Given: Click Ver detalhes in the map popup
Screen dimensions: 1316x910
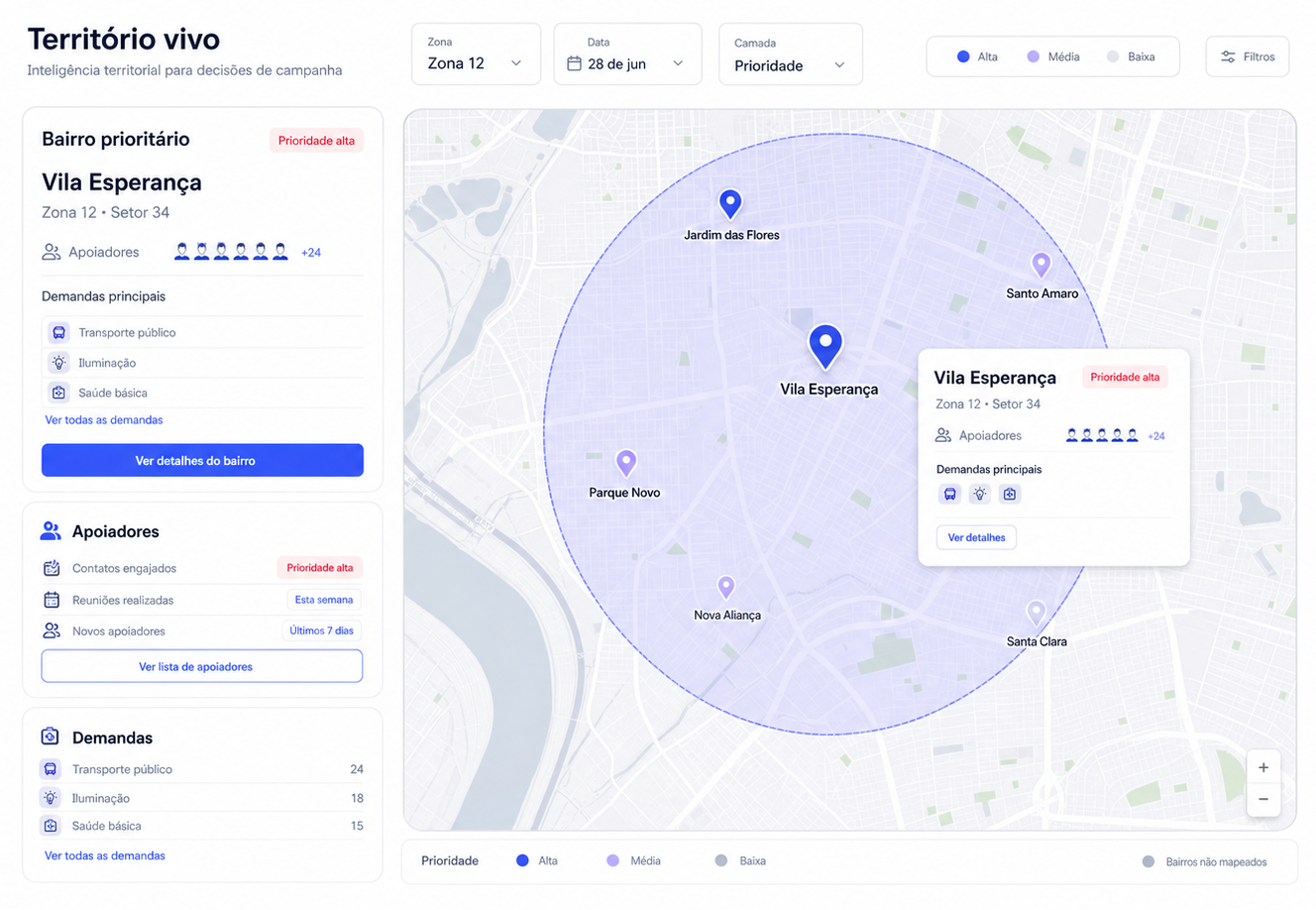Looking at the screenshot, I should click(976, 537).
